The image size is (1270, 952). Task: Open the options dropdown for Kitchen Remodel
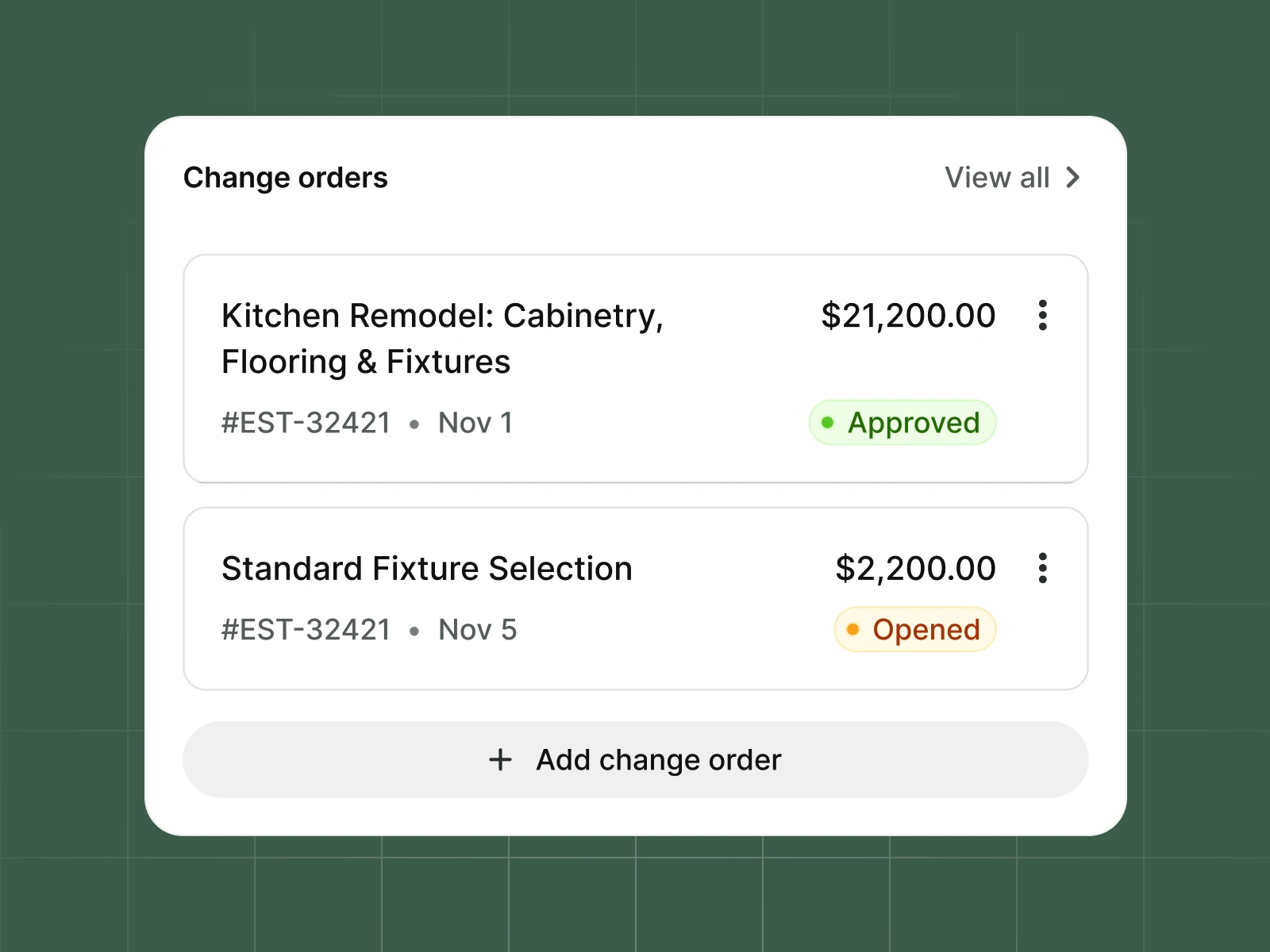[x=1042, y=316]
